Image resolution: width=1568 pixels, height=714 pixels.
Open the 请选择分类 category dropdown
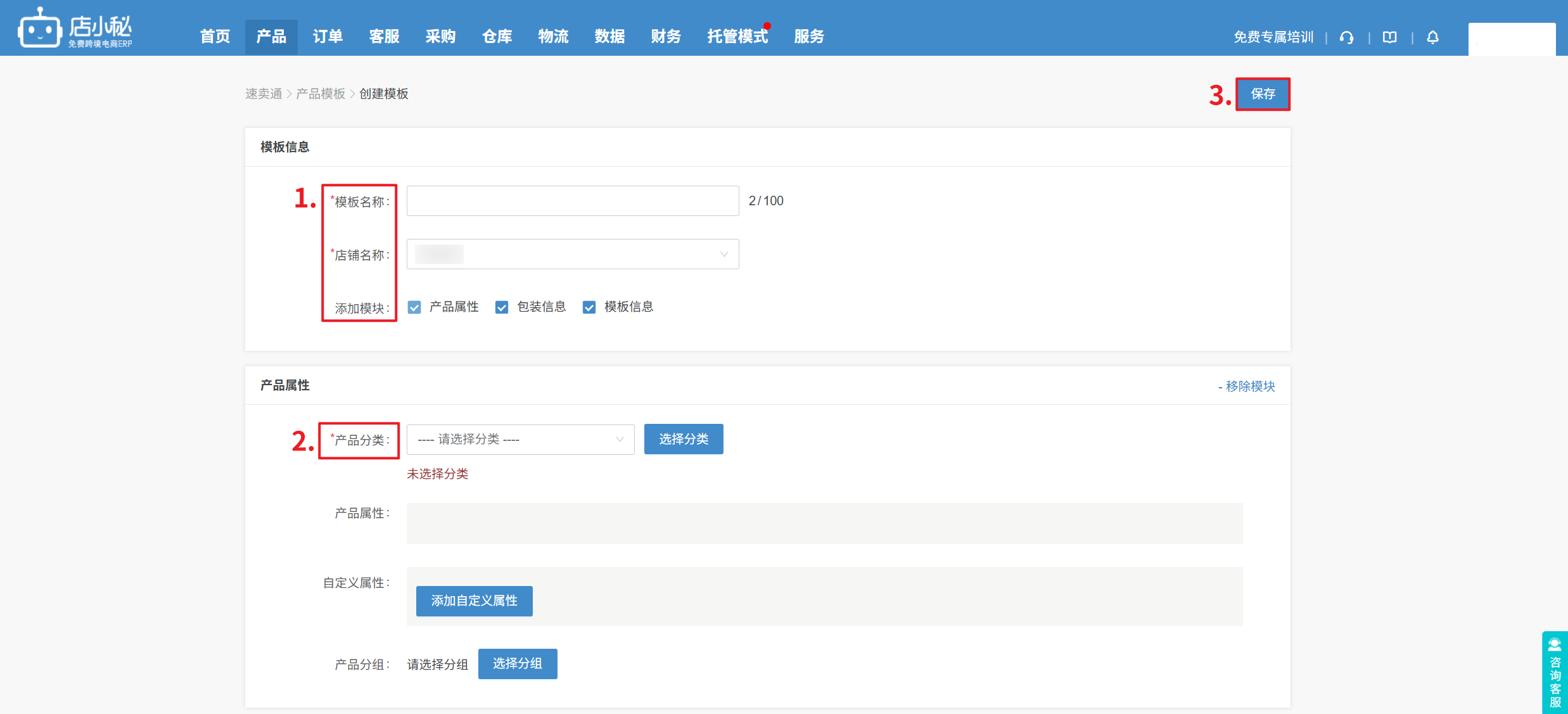520,439
